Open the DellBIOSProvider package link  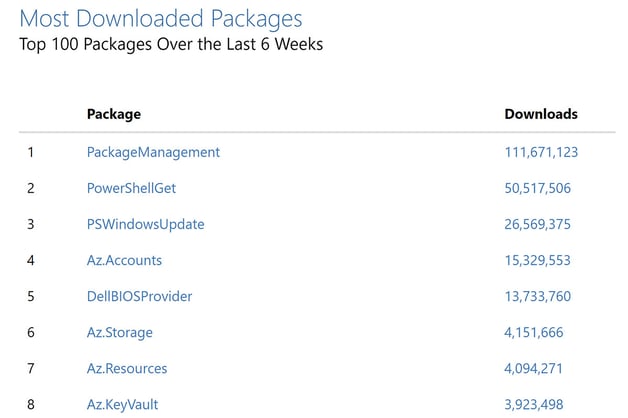point(139,296)
